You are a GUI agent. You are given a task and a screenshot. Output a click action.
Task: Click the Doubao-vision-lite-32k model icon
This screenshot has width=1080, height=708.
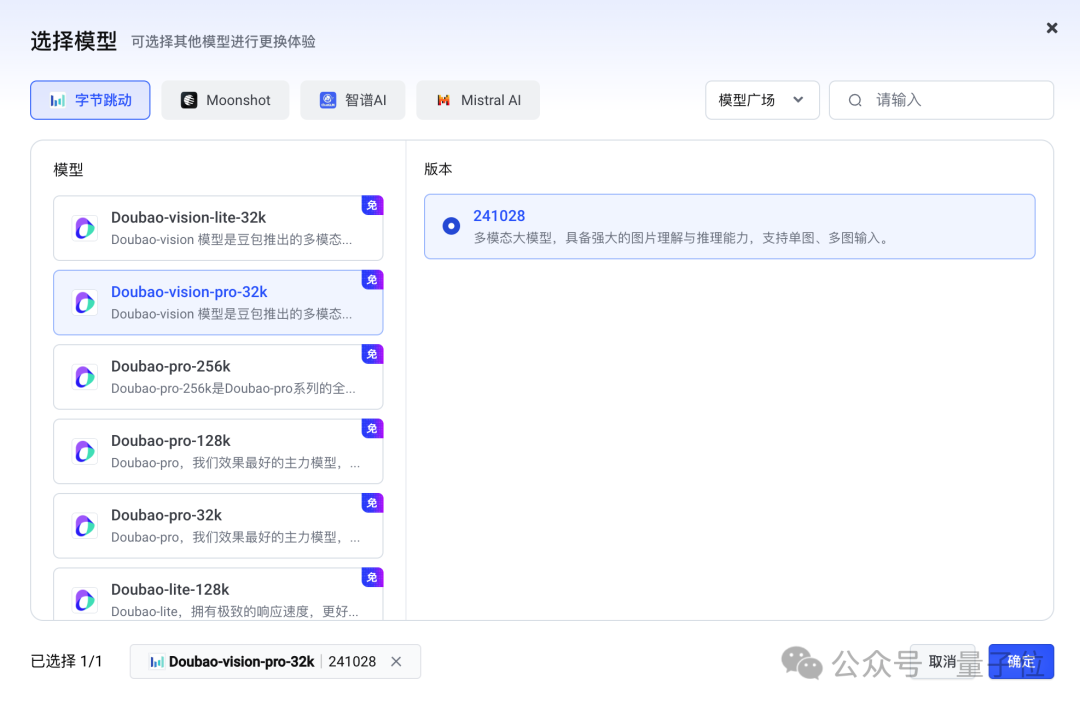85,228
